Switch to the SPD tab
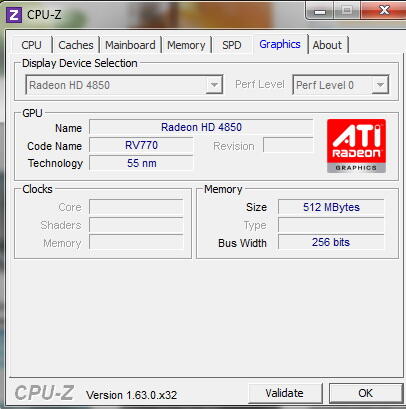 pos(232,45)
